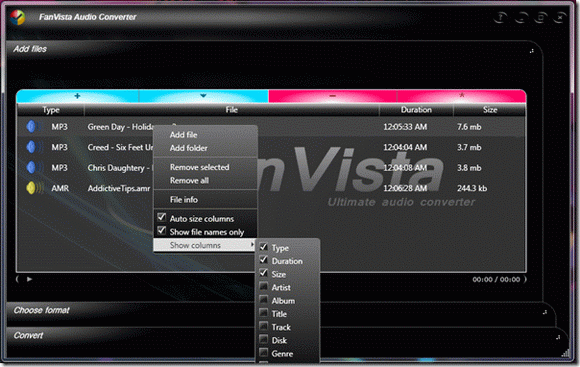Image resolution: width=580 pixels, height=367 pixels.
Task: Grab the window resize grip icon
Action: click(x=566, y=354)
